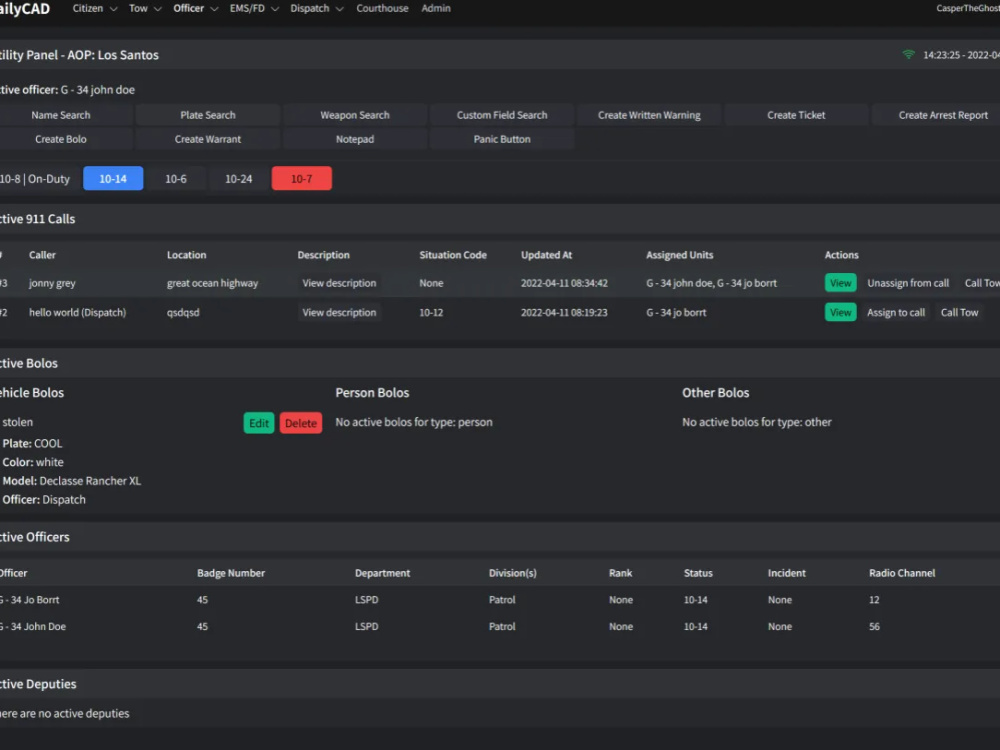Click the Radio Channel column header
The image size is (1000, 750).
(x=902, y=573)
